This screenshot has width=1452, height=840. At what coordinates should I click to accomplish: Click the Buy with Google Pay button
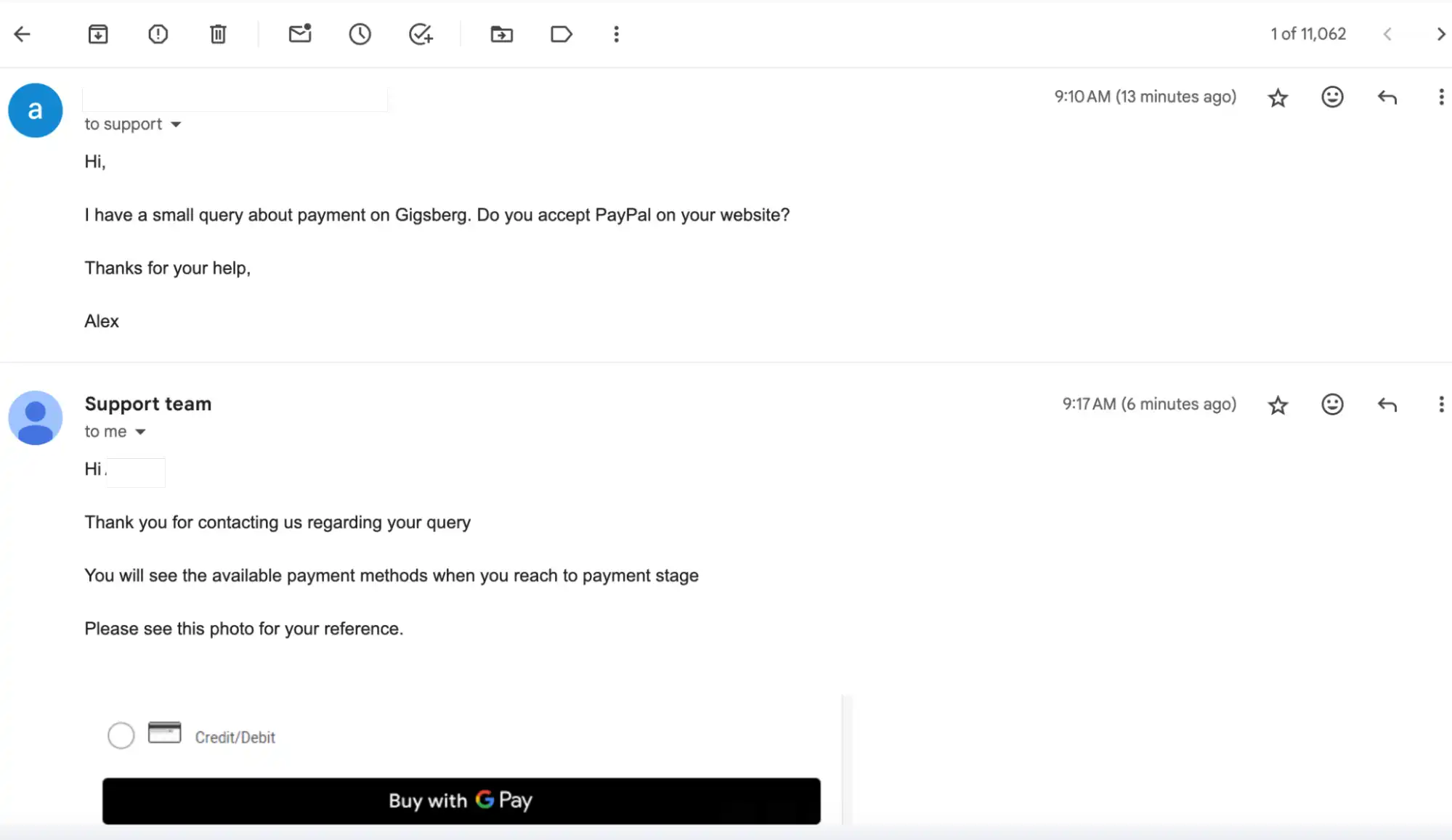[461, 801]
